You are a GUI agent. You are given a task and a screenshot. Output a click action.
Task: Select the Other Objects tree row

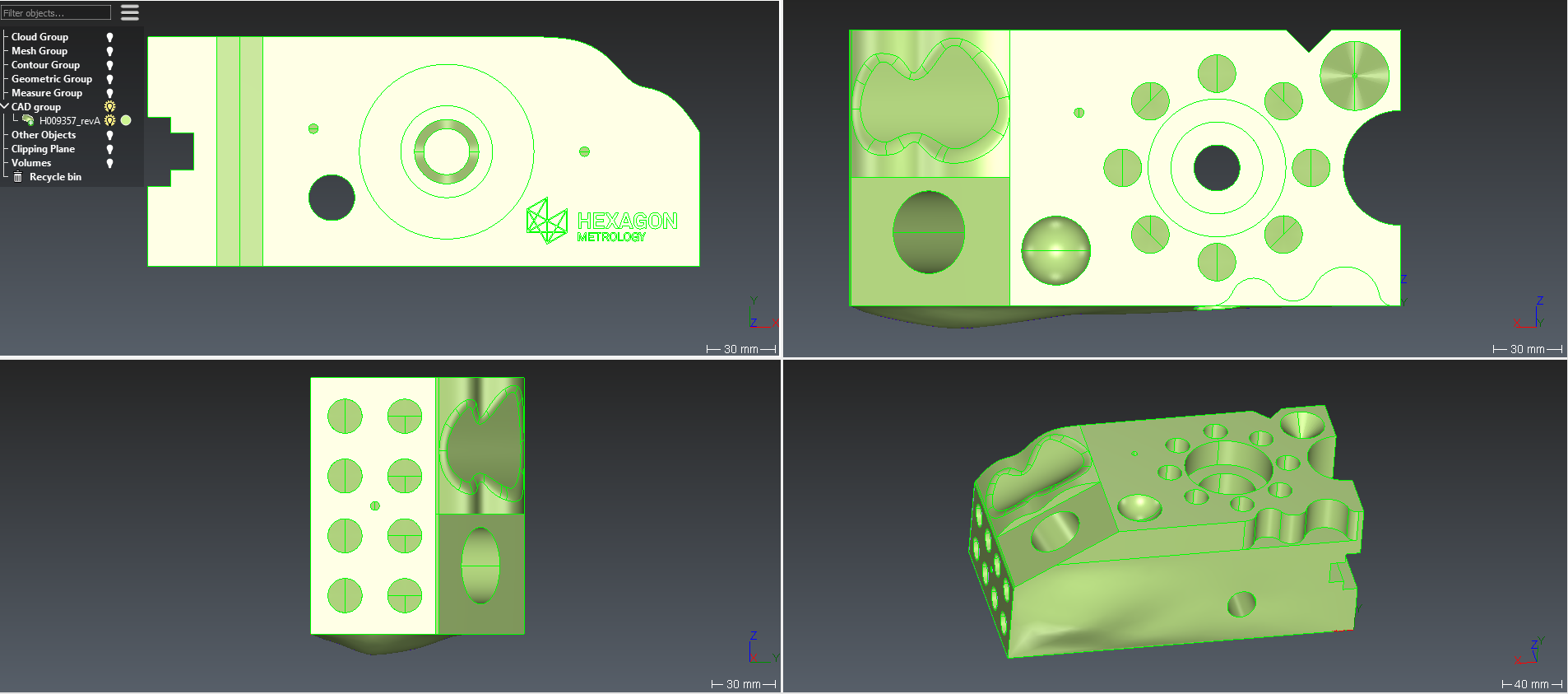(x=44, y=135)
